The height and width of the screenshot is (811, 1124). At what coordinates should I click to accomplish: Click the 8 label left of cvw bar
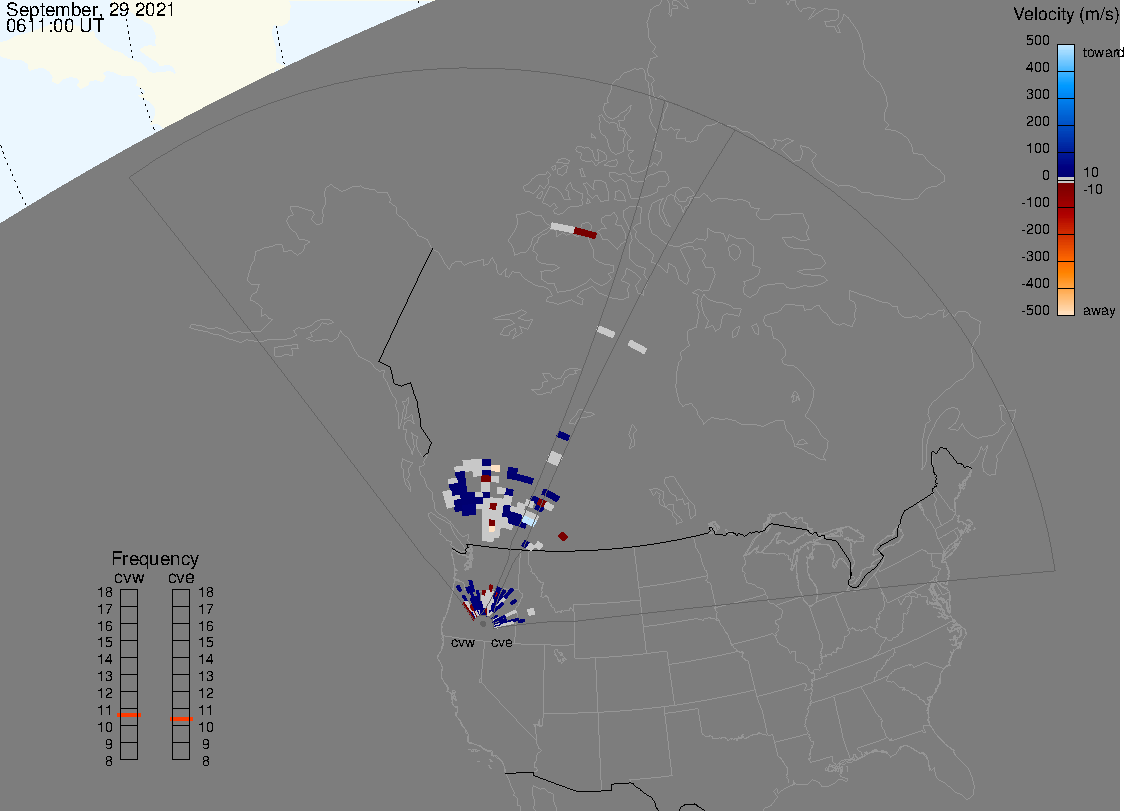(109, 762)
